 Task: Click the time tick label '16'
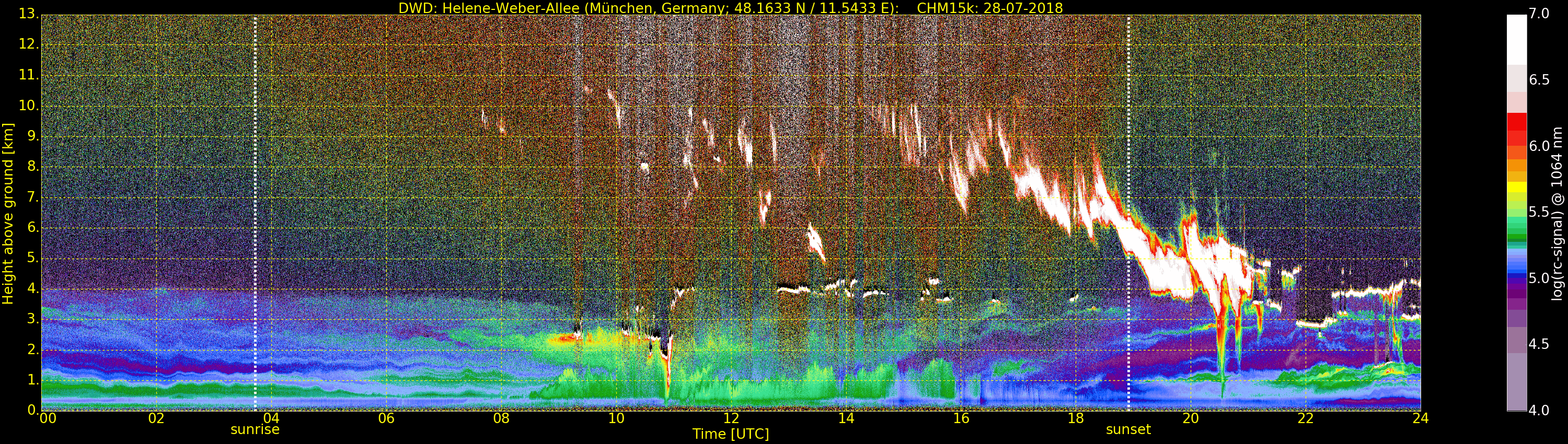[x=961, y=418]
